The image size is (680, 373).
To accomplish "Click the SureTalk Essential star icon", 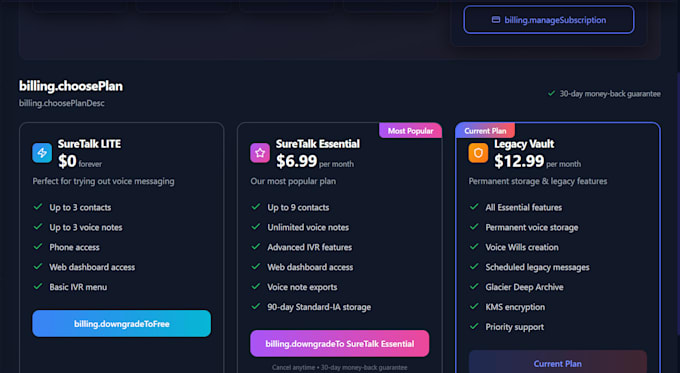I will pyautogui.click(x=260, y=153).
